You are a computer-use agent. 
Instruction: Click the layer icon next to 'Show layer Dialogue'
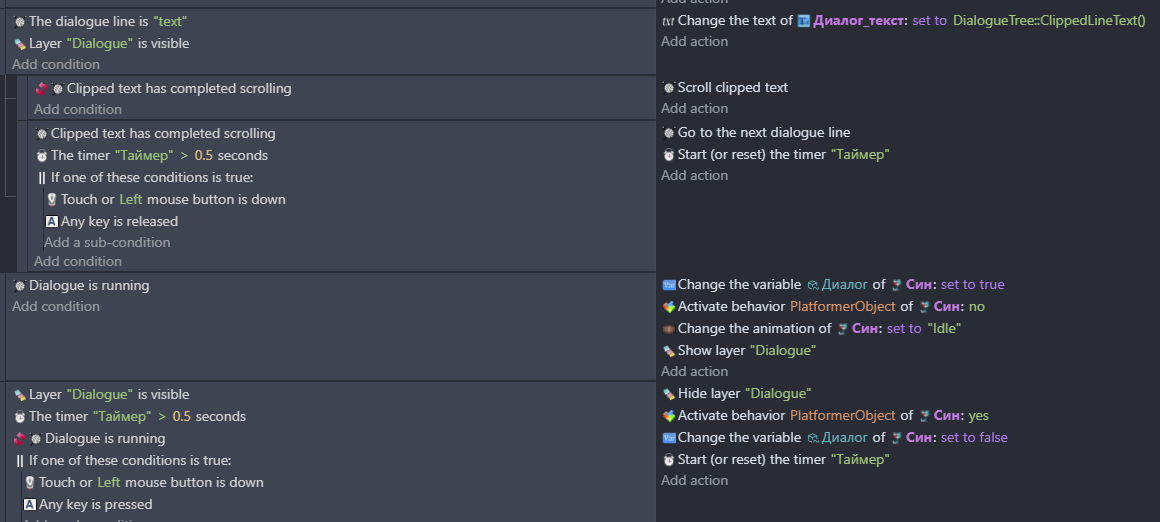click(668, 350)
